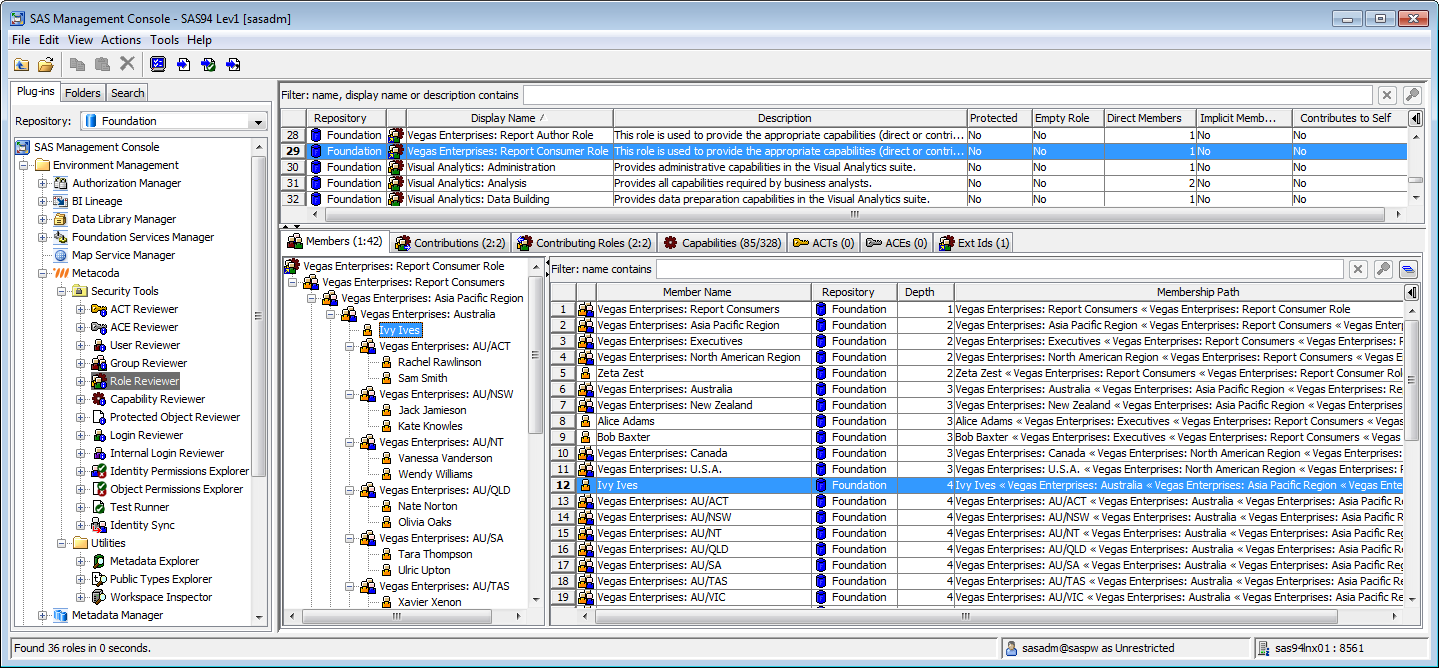Select Vegas Enterprises: Canada member row
Screen dimensions: 1439x668
[x=977, y=453]
